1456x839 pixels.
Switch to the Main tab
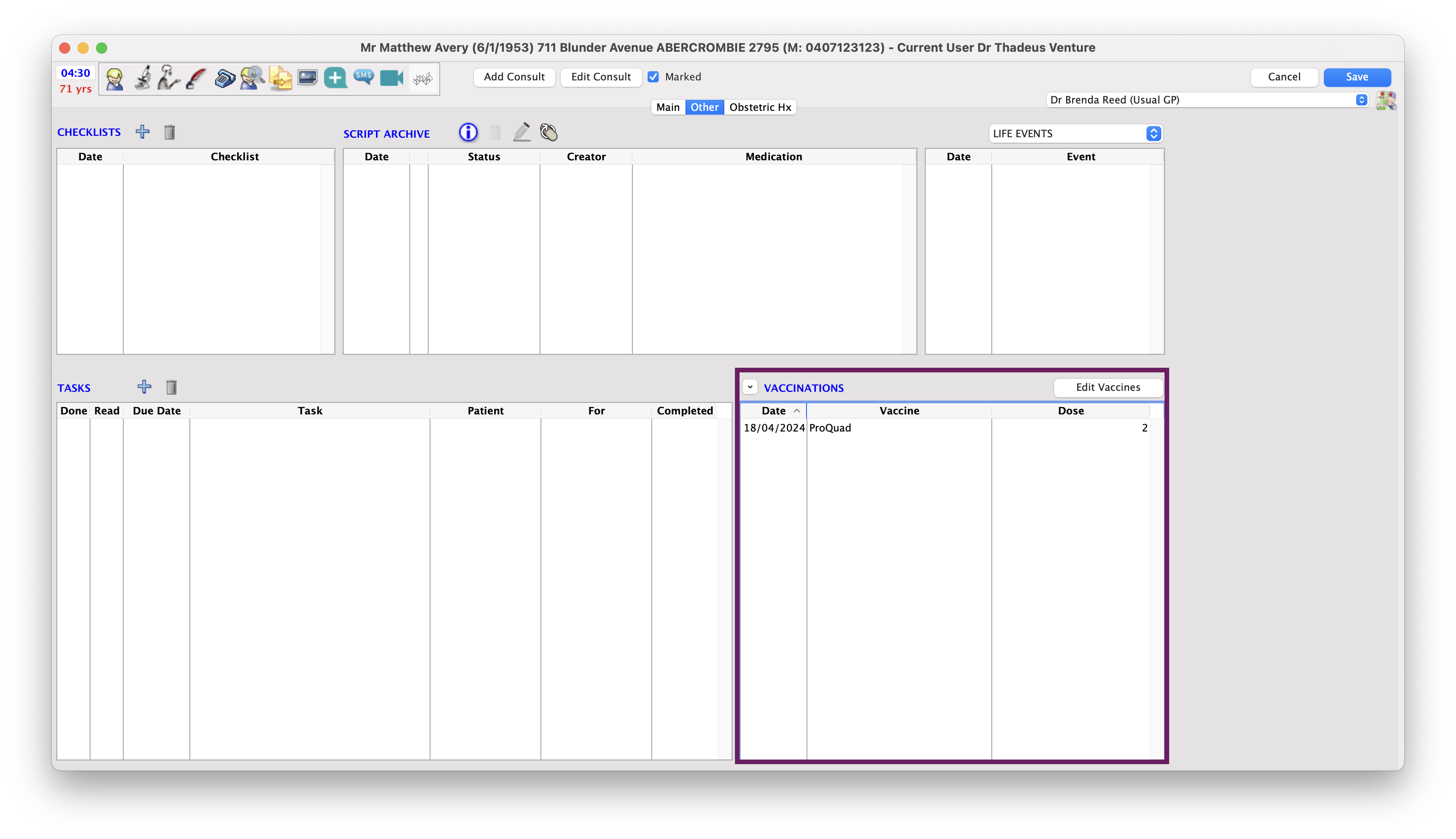click(667, 107)
